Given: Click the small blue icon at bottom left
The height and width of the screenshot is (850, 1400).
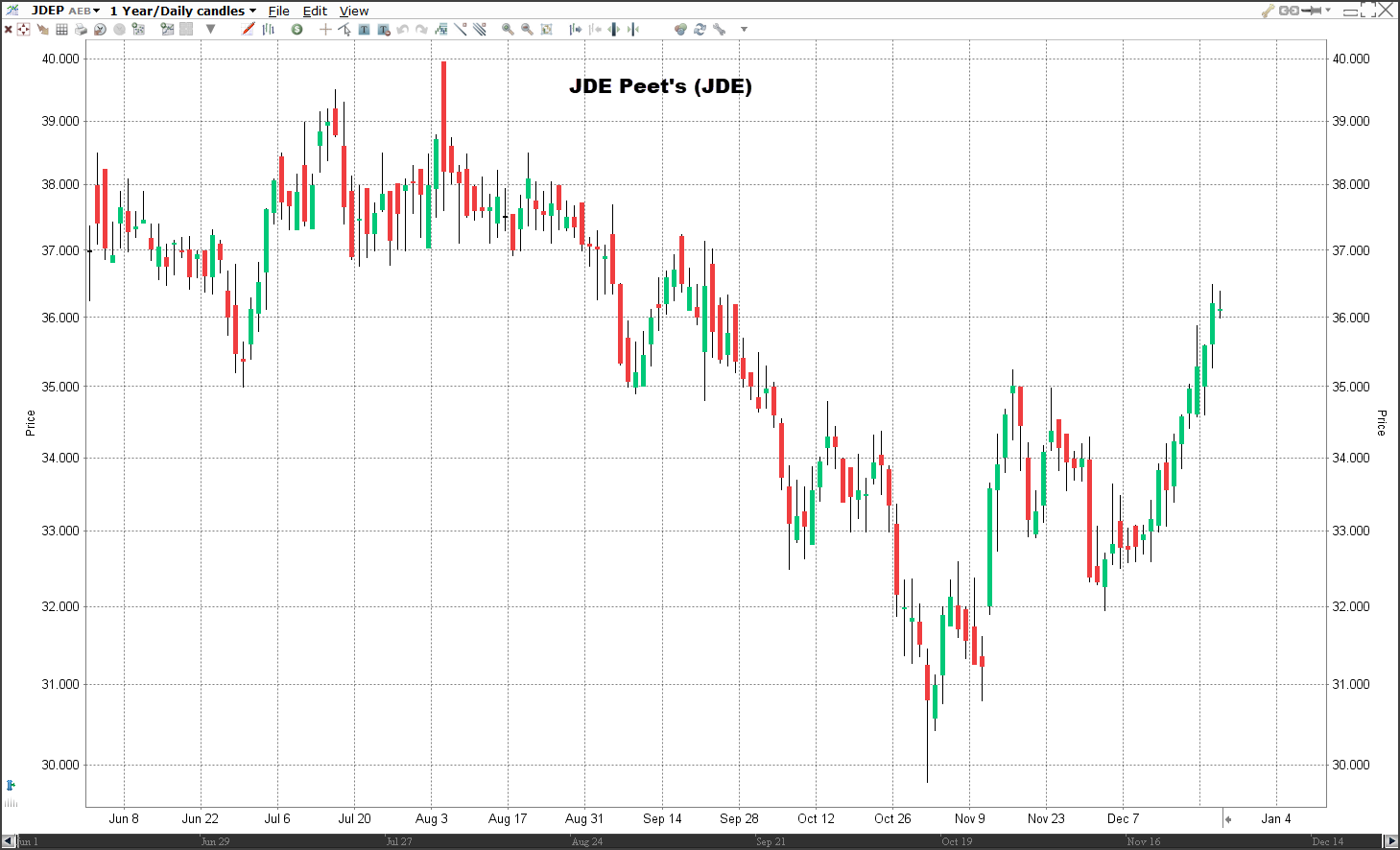Looking at the screenshot, I should 11,785.
